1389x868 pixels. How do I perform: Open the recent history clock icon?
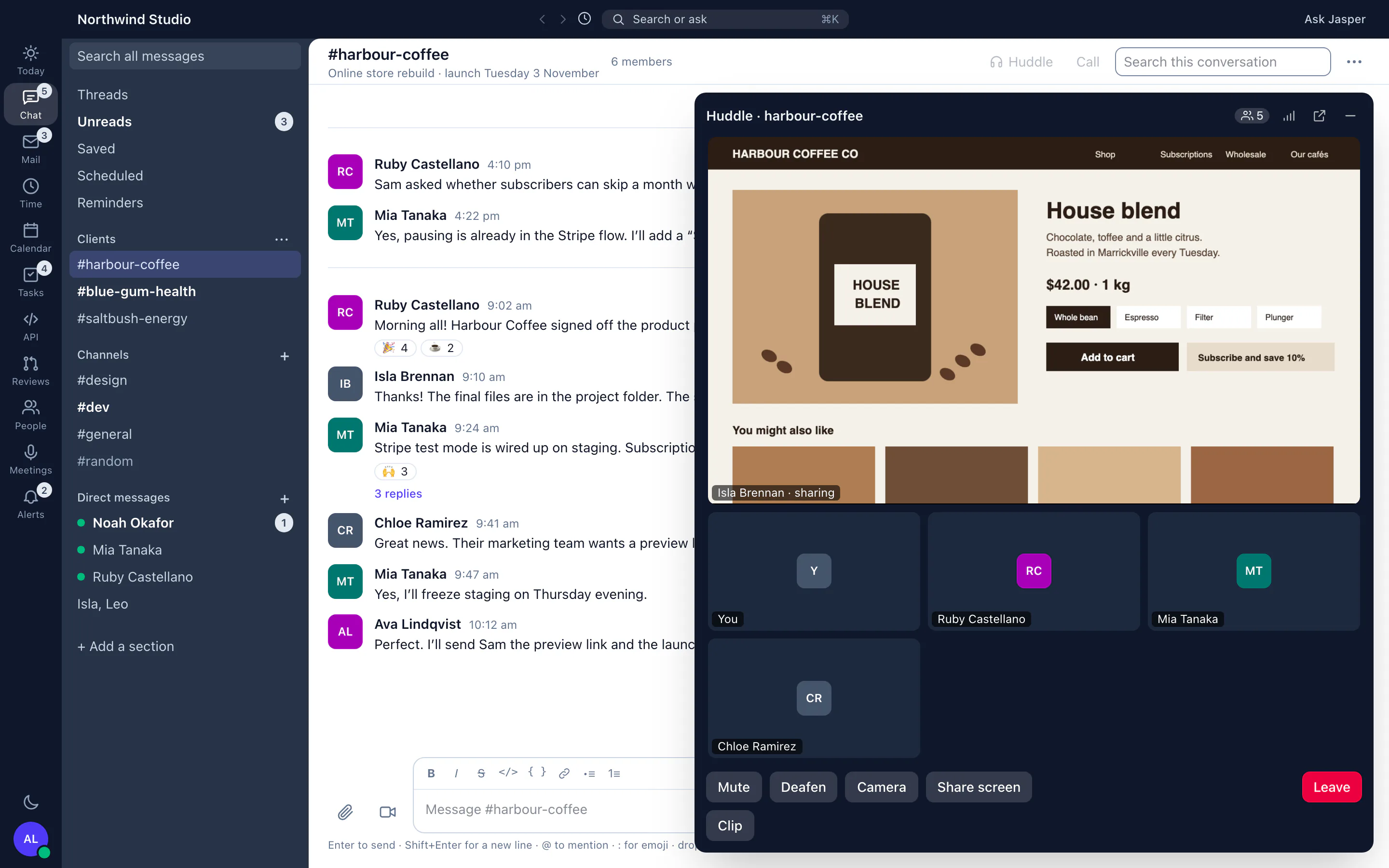tap(585, 19)
